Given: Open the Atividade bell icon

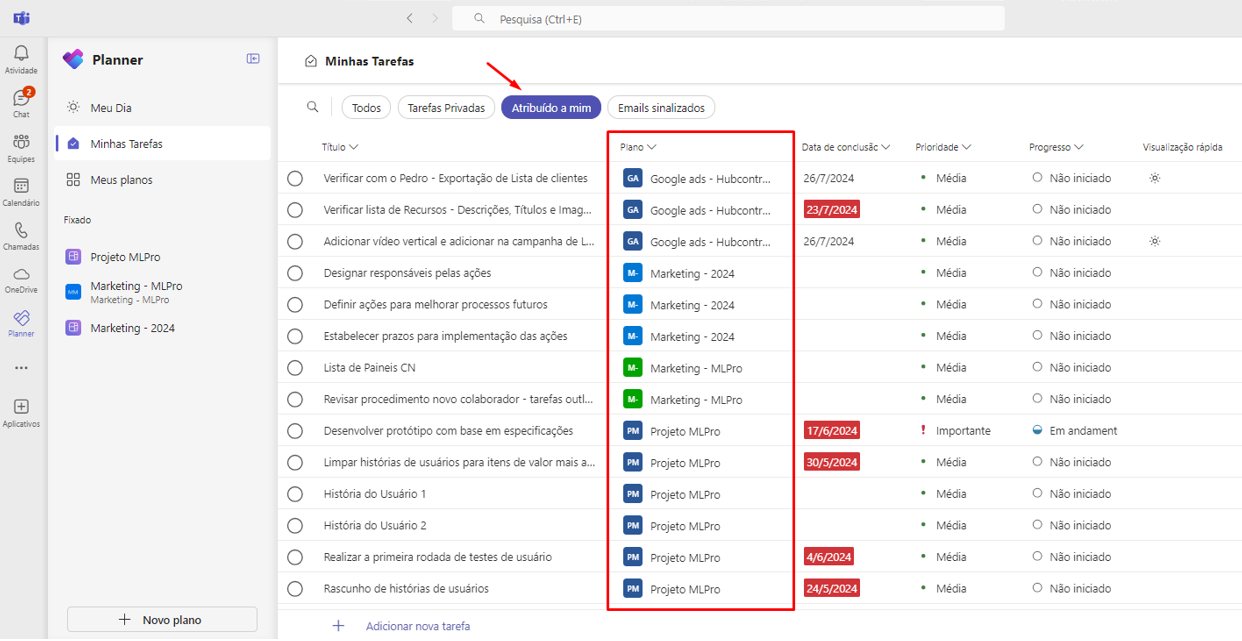Looking at the screenshot, I should 21,54.
